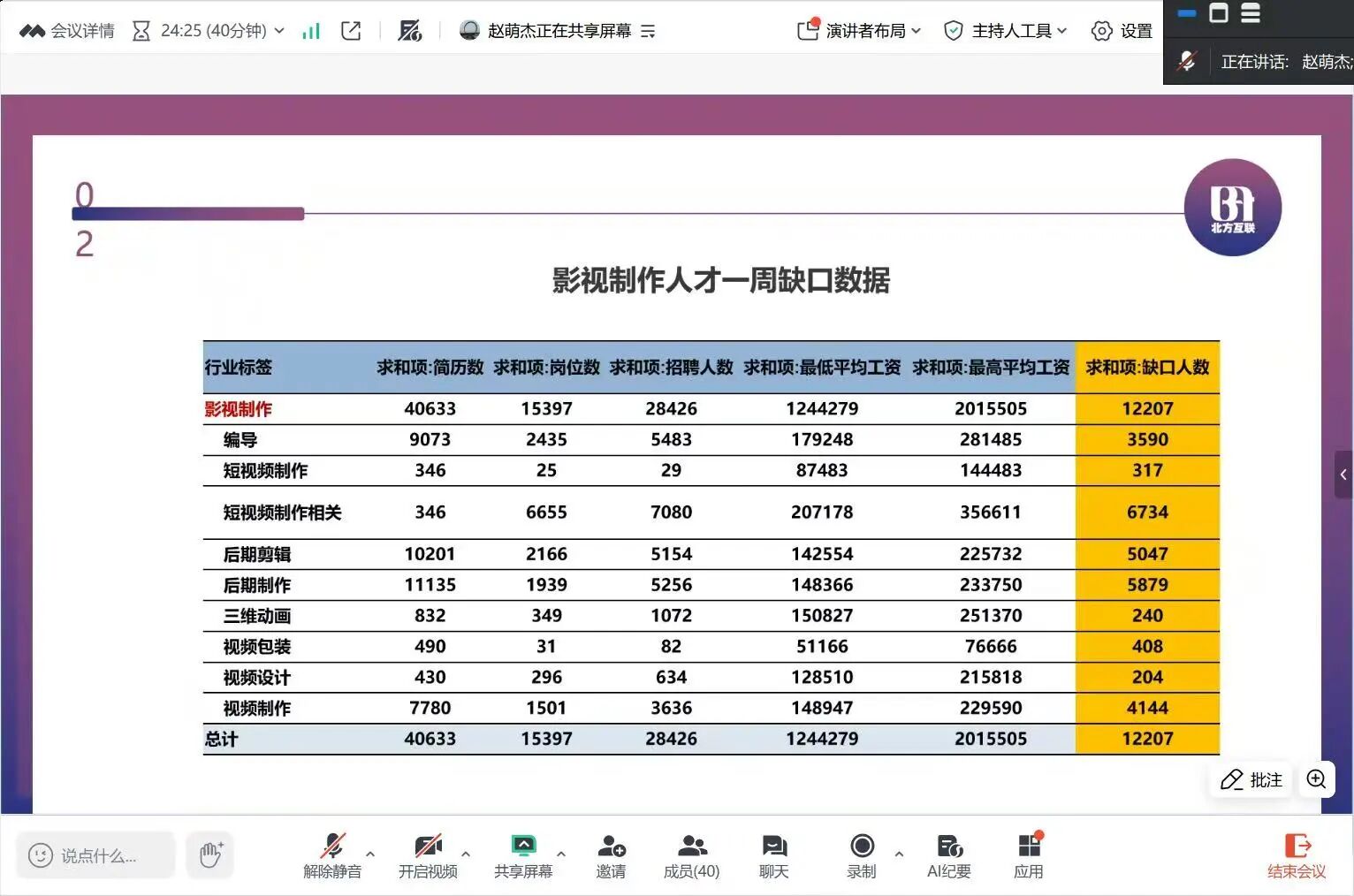The height and width of the screenshot is (896, 1354).
Task: Click the annotation-disabled pen icon in top bar
Action: coord(409,31)
